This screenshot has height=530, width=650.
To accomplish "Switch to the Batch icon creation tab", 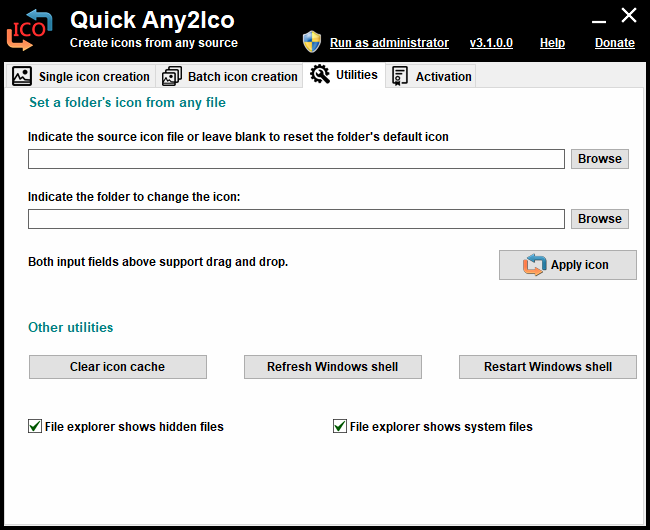I will pos(229,76).
